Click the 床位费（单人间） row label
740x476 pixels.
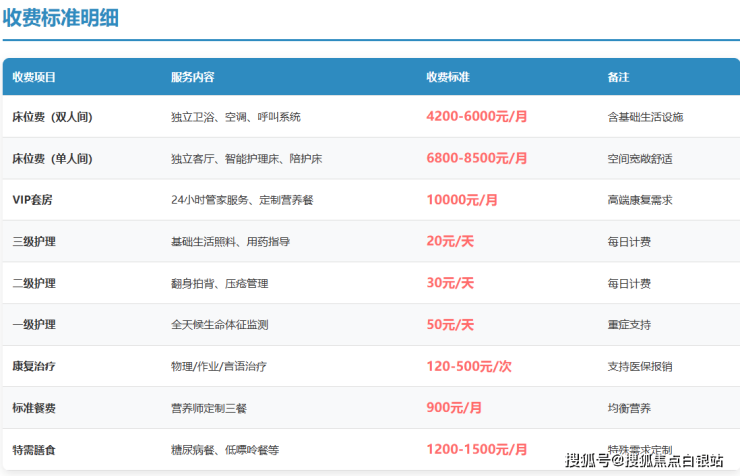coord(52,159)
